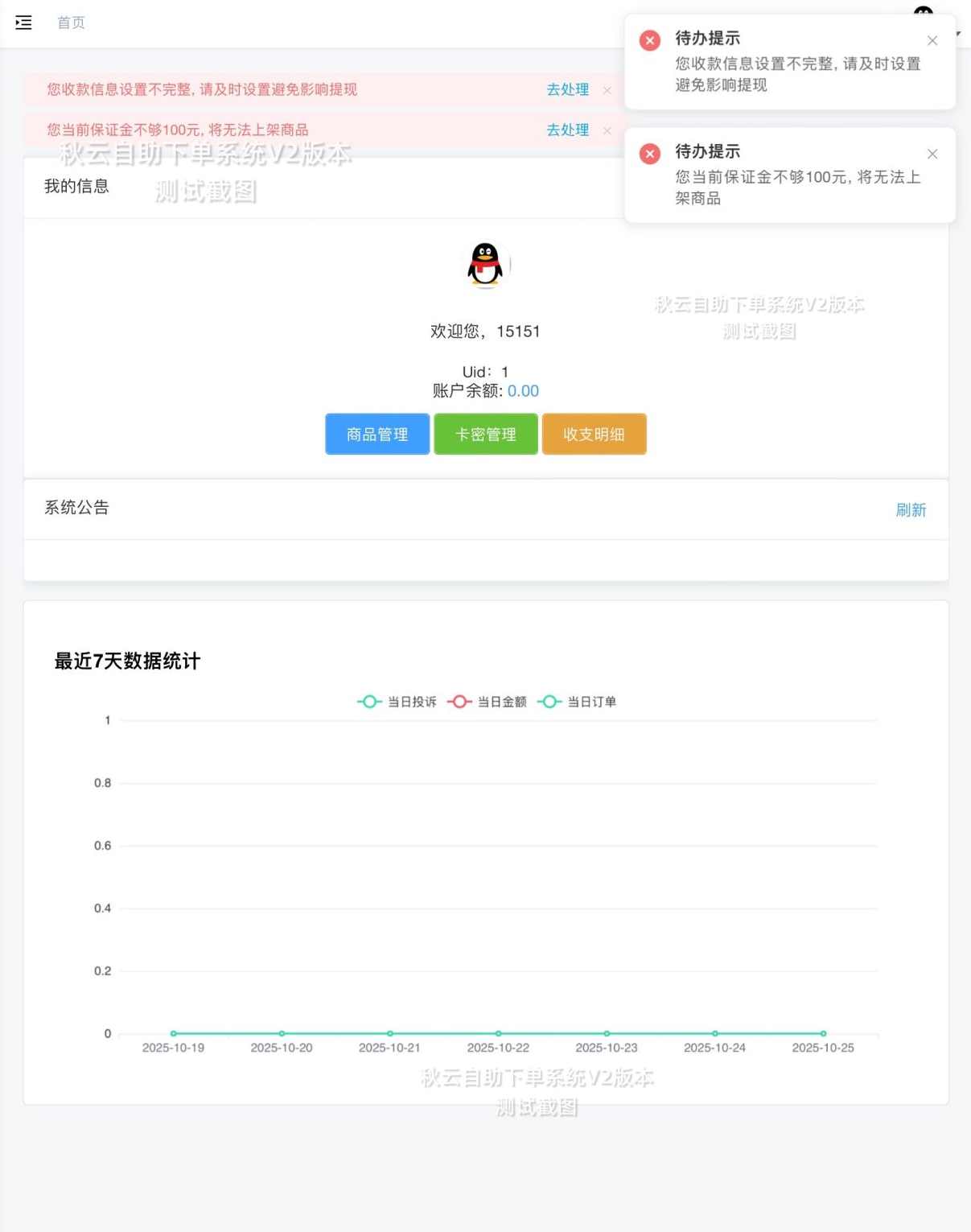This screenshot has width=971, height=1232.
Task: Open 卡密管理 with the green button
Action: [x=485, y=434]
